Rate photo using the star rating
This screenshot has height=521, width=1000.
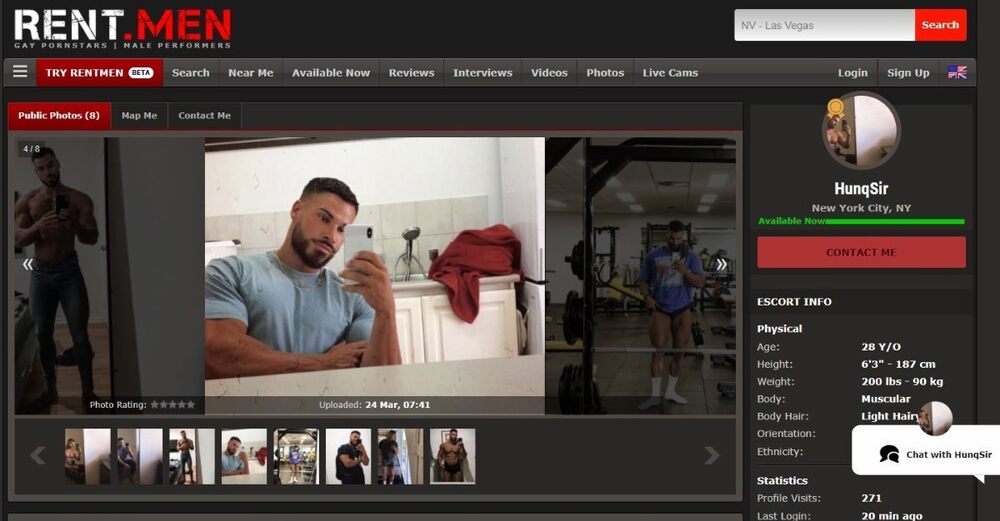pos(172,405)
